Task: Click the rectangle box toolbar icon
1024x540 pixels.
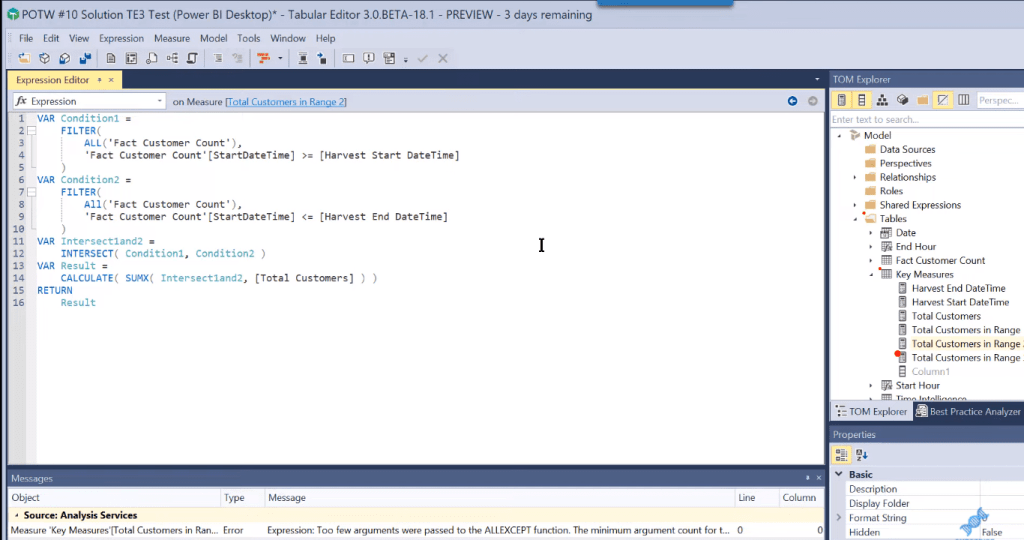Action: (x=349, y=59)
